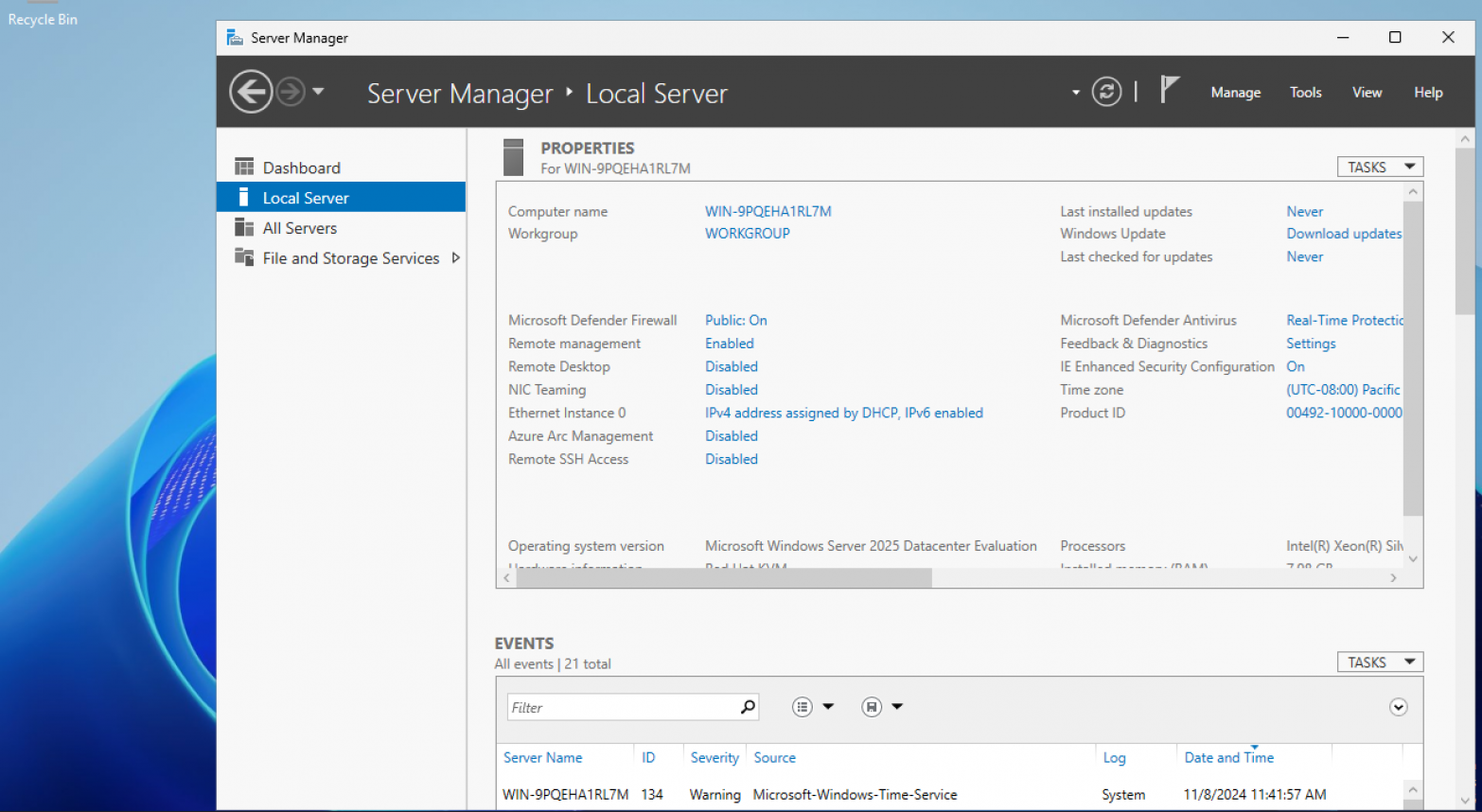Click the forward navigation arrow
This screenshot has width=1482, height=812.
[291, 92]
